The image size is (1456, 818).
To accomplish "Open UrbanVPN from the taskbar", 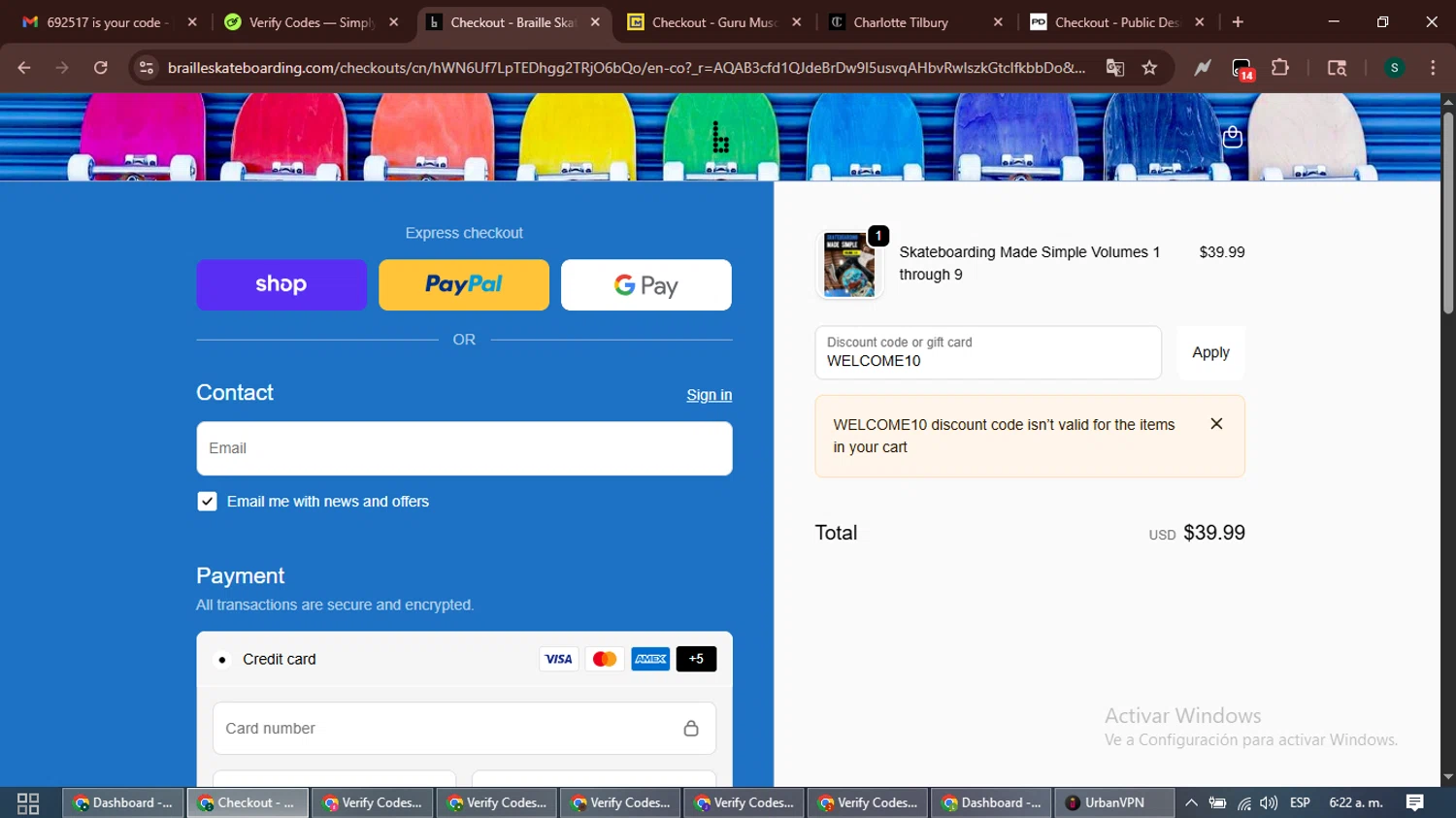I will click(x=1112, y=802).
